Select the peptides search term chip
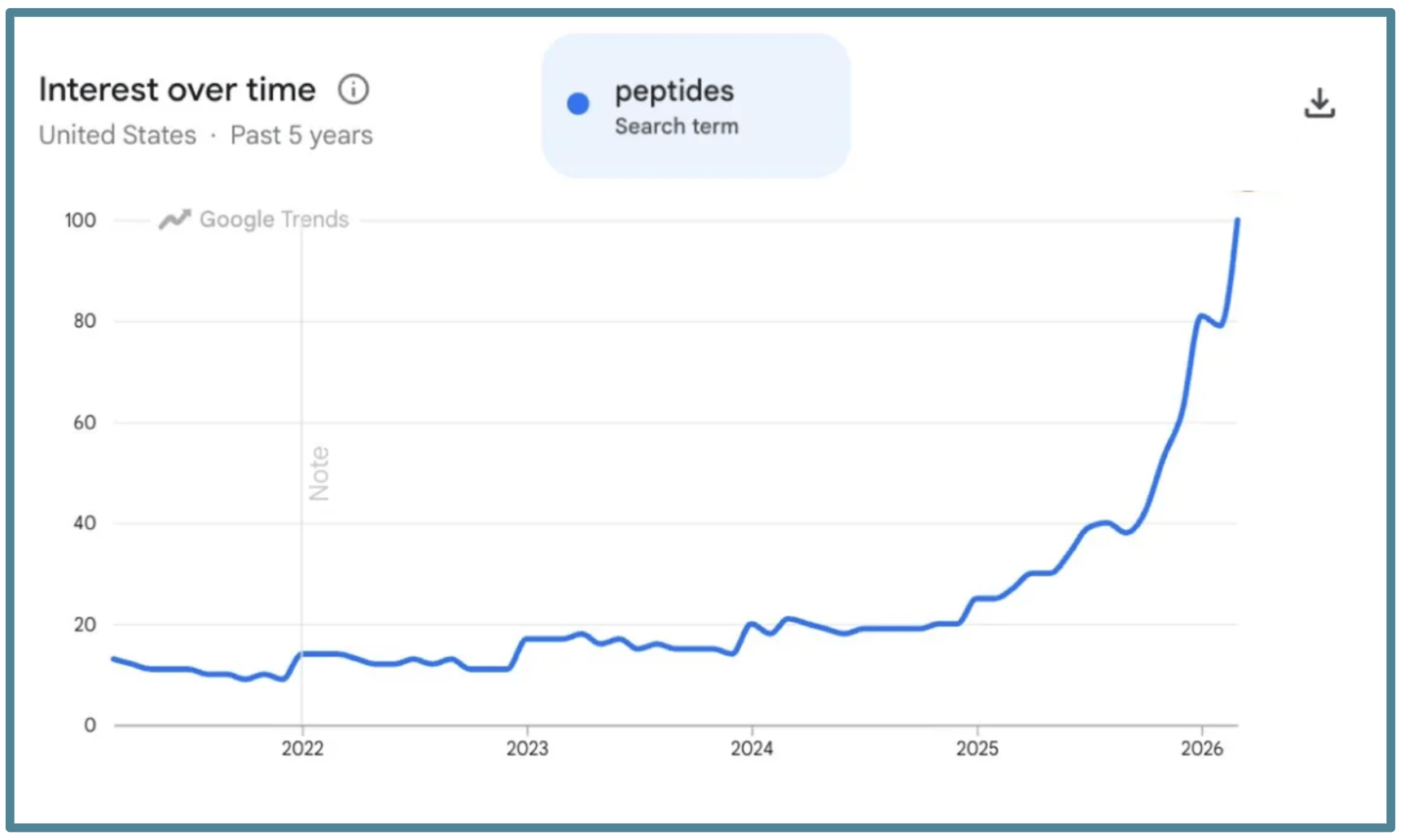This screenshot has width=1404, height=840. tap(695, 106)
